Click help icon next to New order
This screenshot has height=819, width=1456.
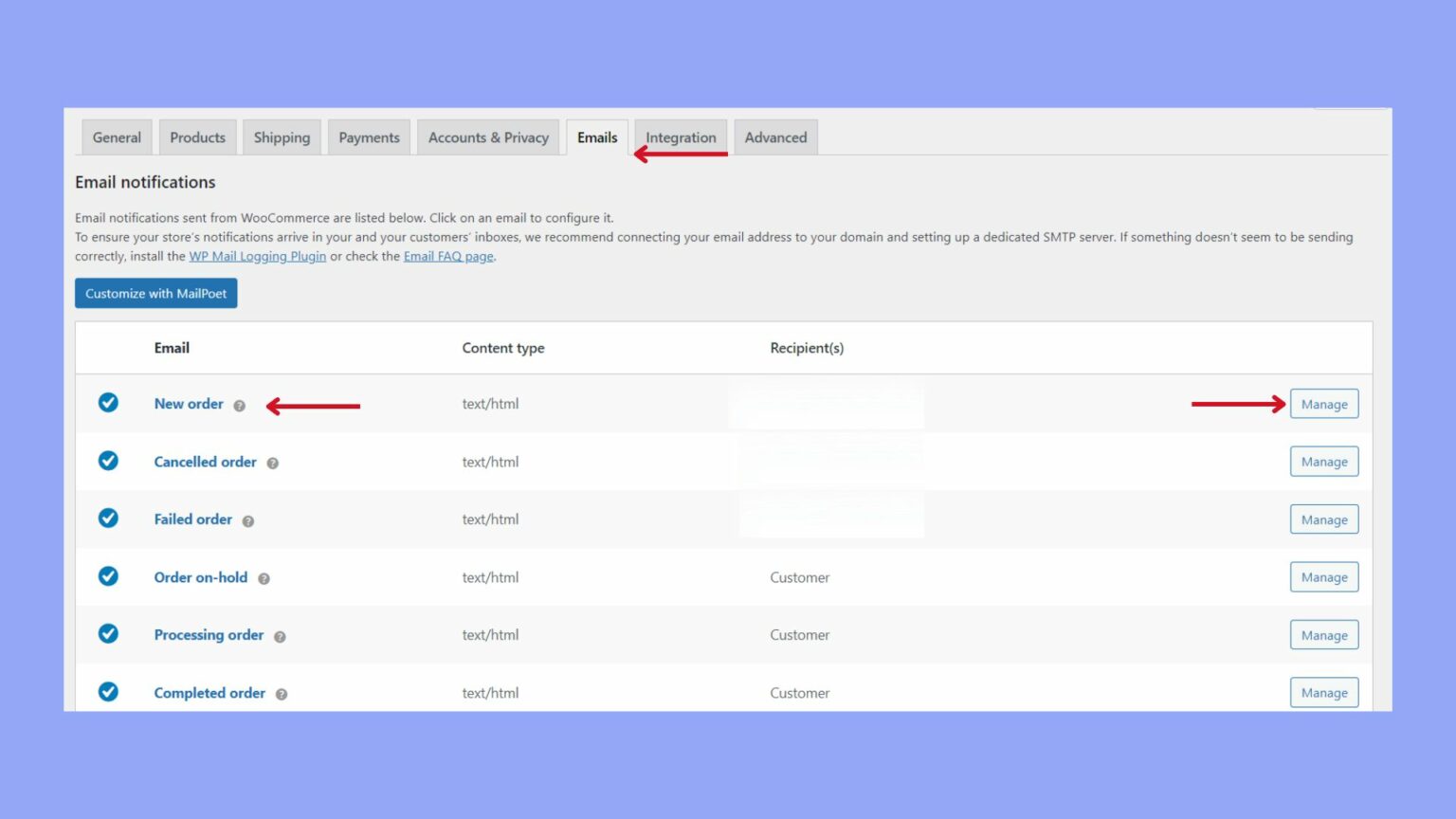coord(239,405)
